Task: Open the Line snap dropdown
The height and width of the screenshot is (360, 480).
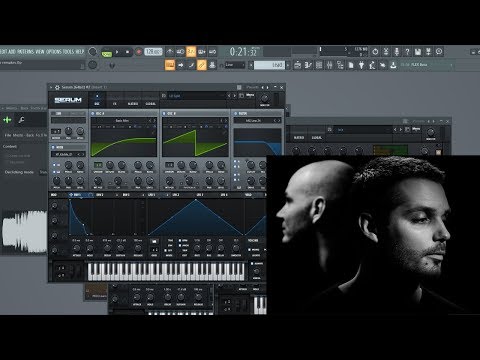Action: coord(235,65)
